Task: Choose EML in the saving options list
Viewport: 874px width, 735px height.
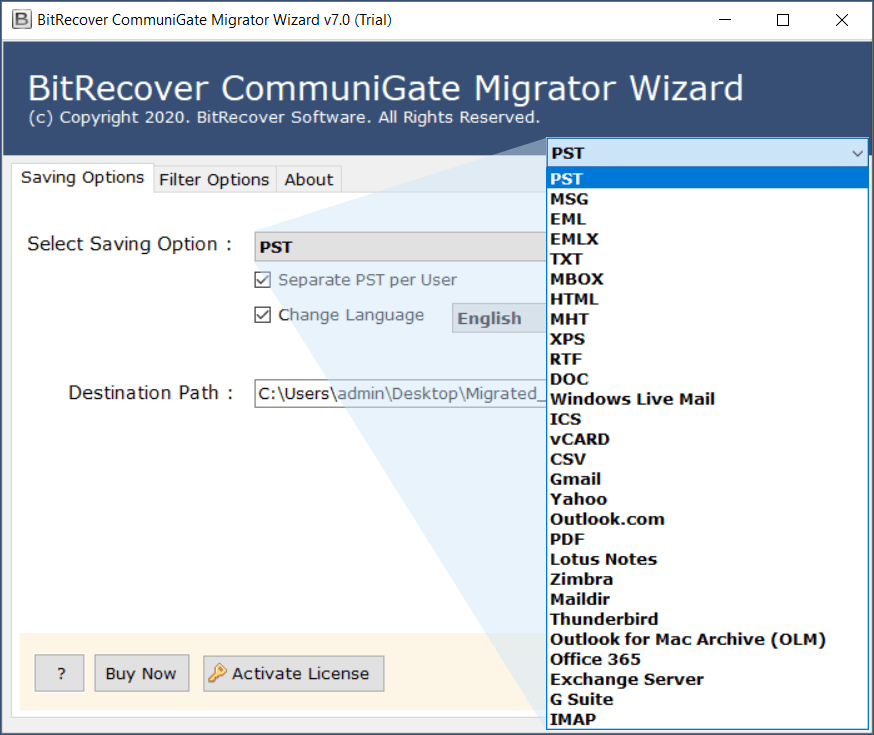Action: click(707, 219)
